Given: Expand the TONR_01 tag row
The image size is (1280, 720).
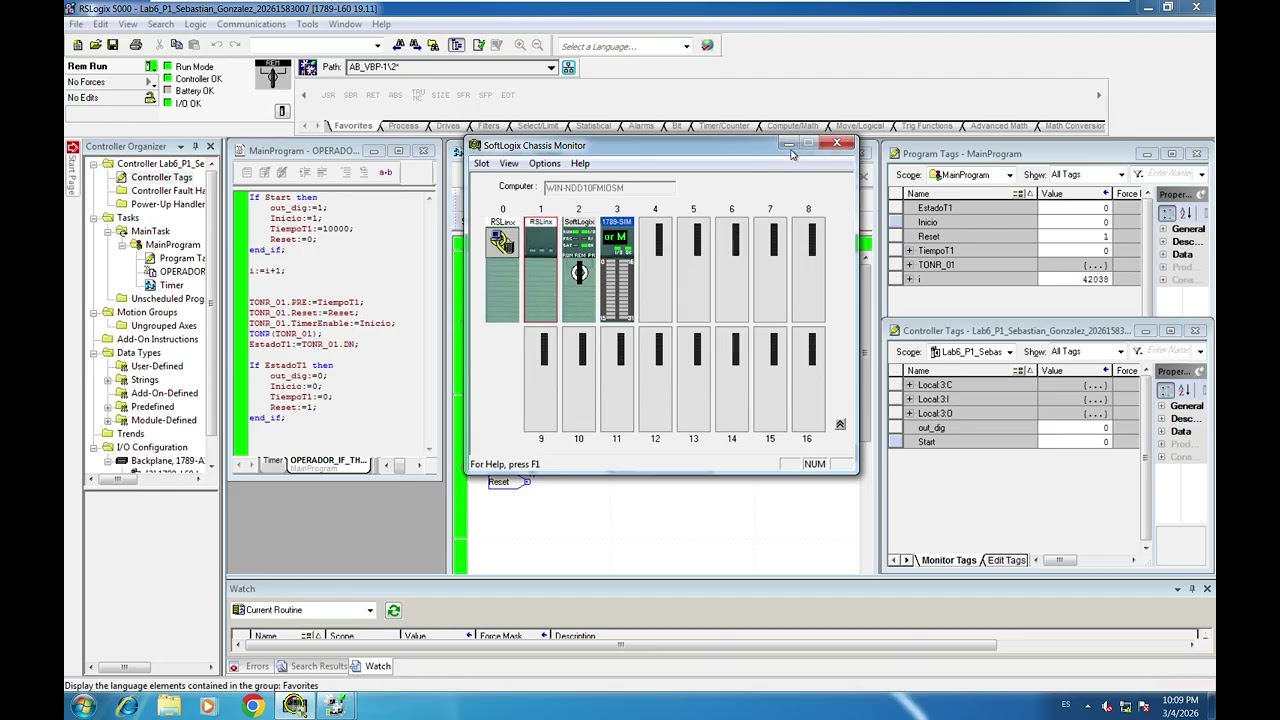Looking at the screenshot, I should 910,265.
